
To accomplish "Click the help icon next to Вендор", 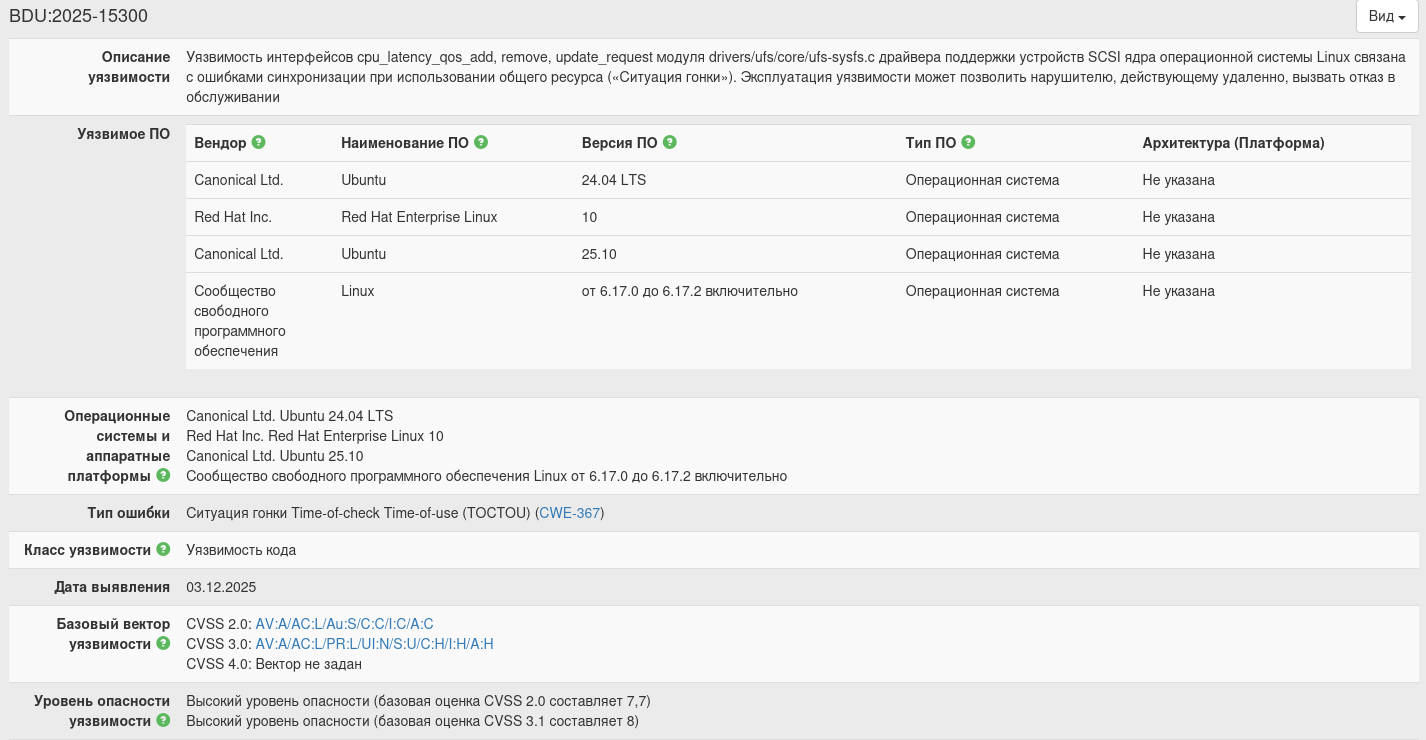I will [259, 143].
